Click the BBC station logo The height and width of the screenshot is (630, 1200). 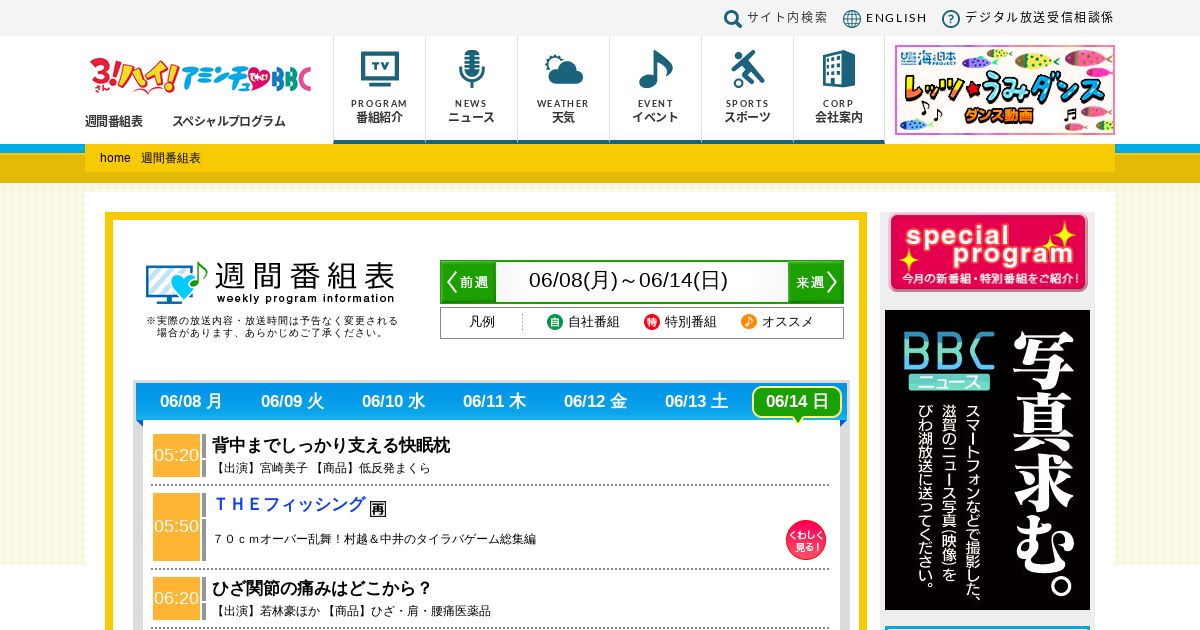pos(200,77)
